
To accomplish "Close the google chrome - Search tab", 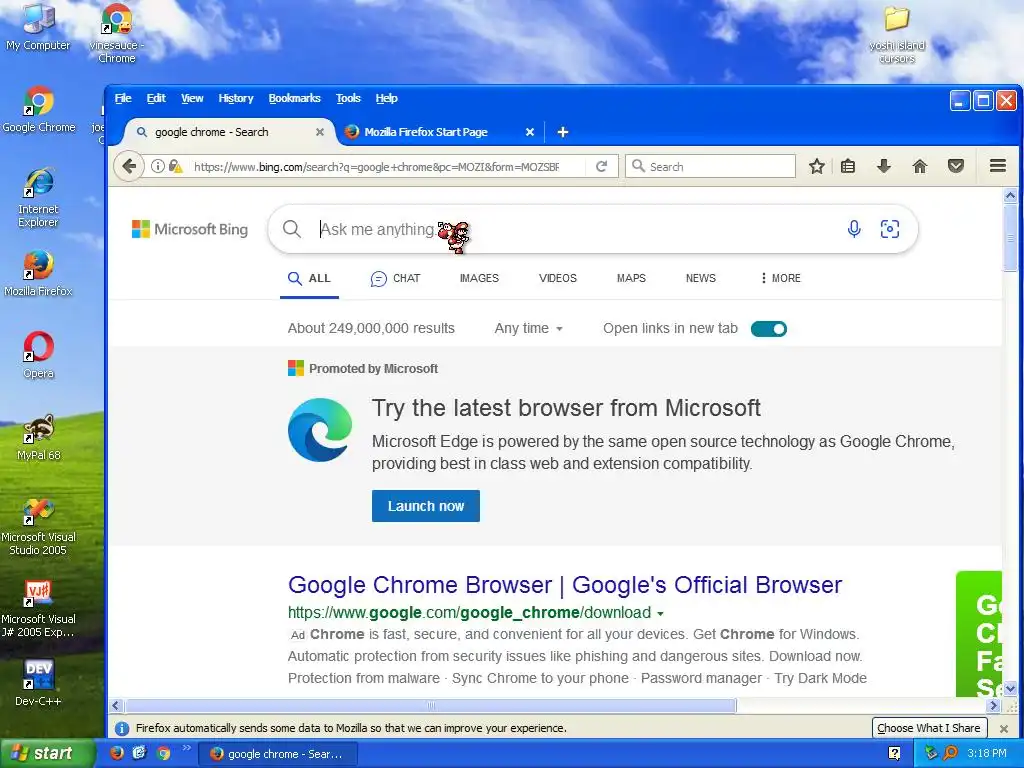I will point(319,132).
